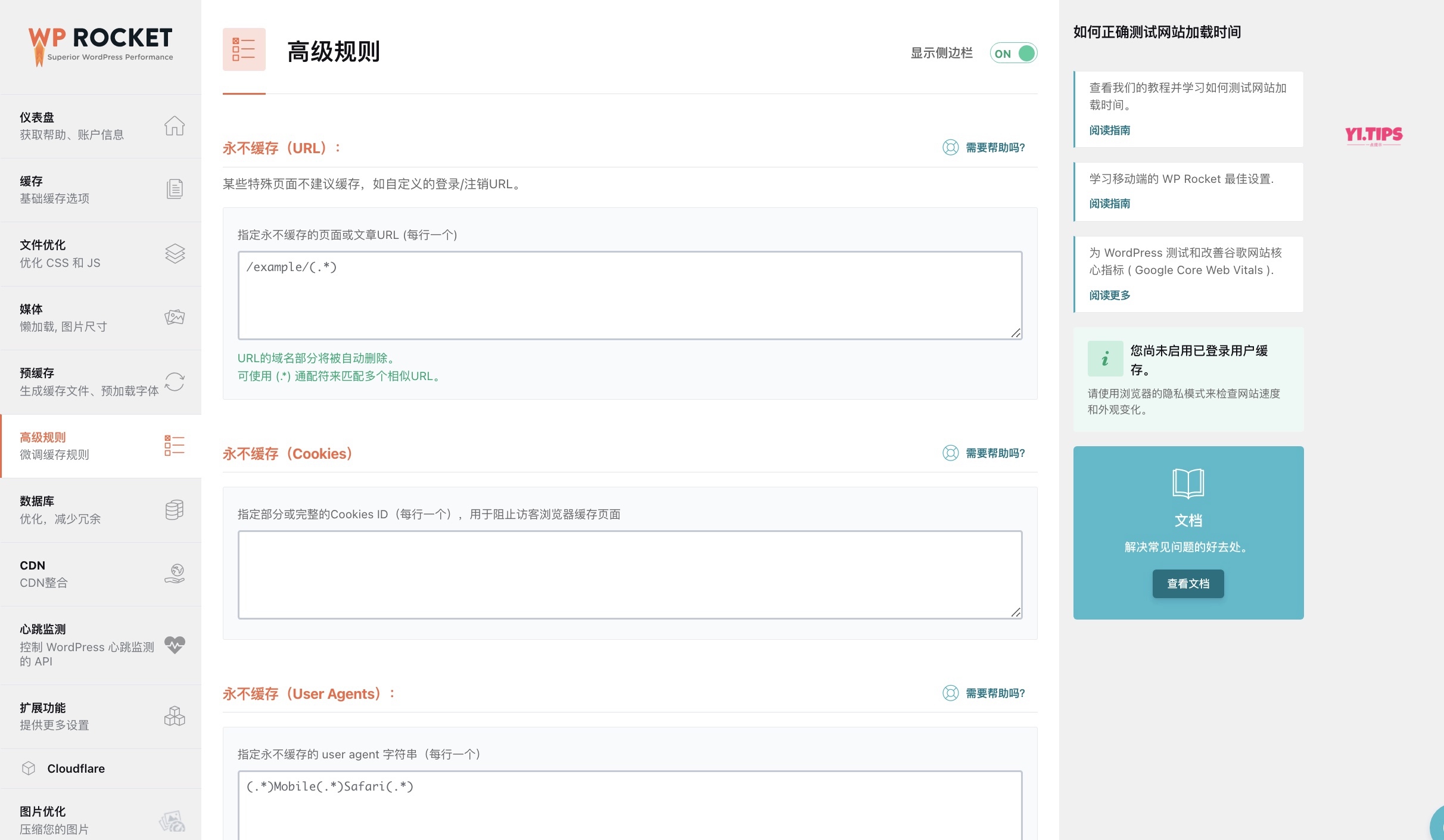The image size is (1444, 840).
Task: Click the cache document icon in sidebar
Action: point(175,189)
